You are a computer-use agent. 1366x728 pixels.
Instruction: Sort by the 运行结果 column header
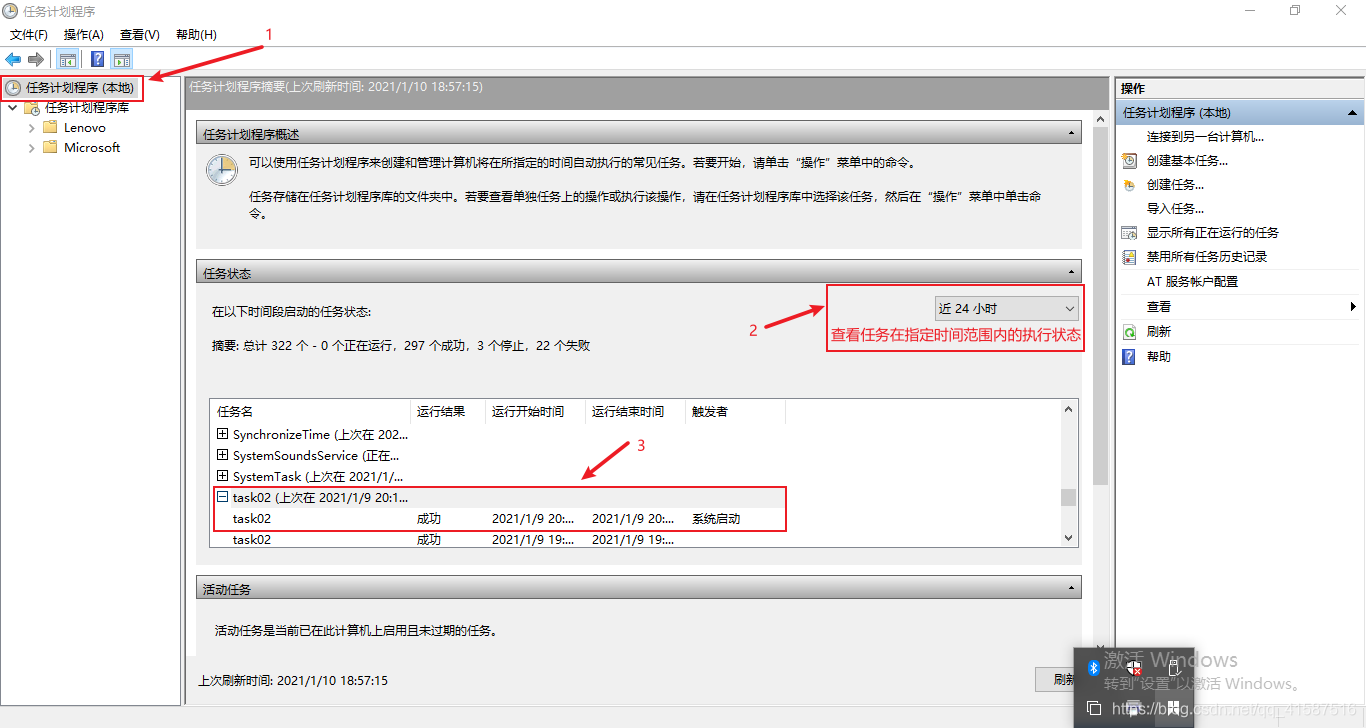pyautogui.click(x=449, y=411)
